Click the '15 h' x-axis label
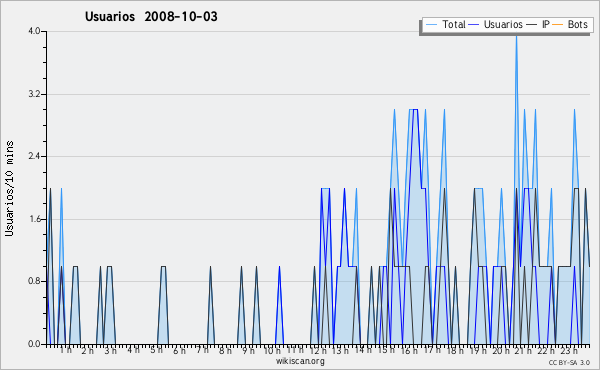 pos(386,350)
